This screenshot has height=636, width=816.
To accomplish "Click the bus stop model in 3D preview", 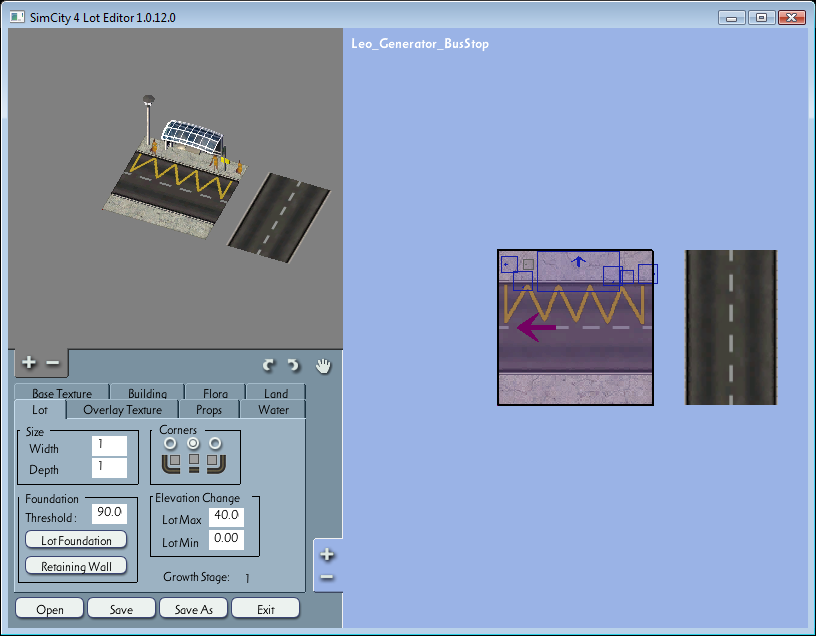I will click(x=193, y=137).
